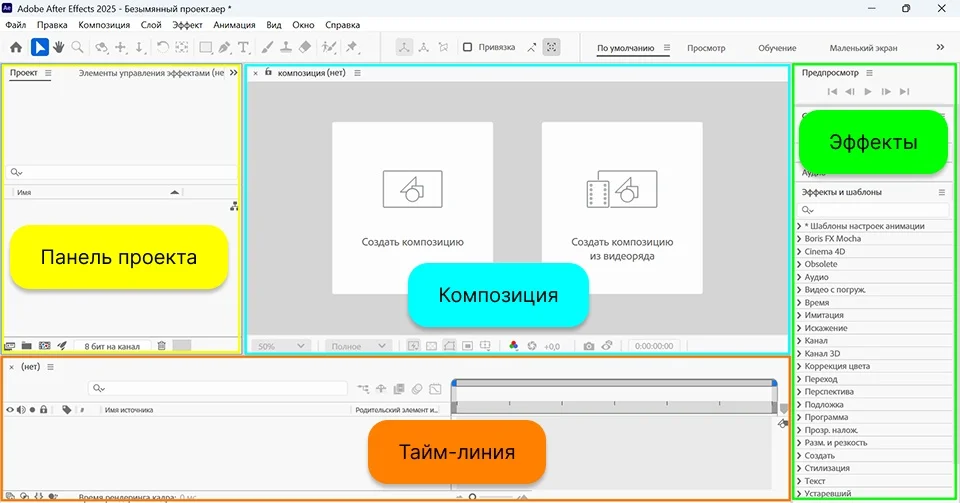Open the 50% magnification dropdown

coord(280,346)
